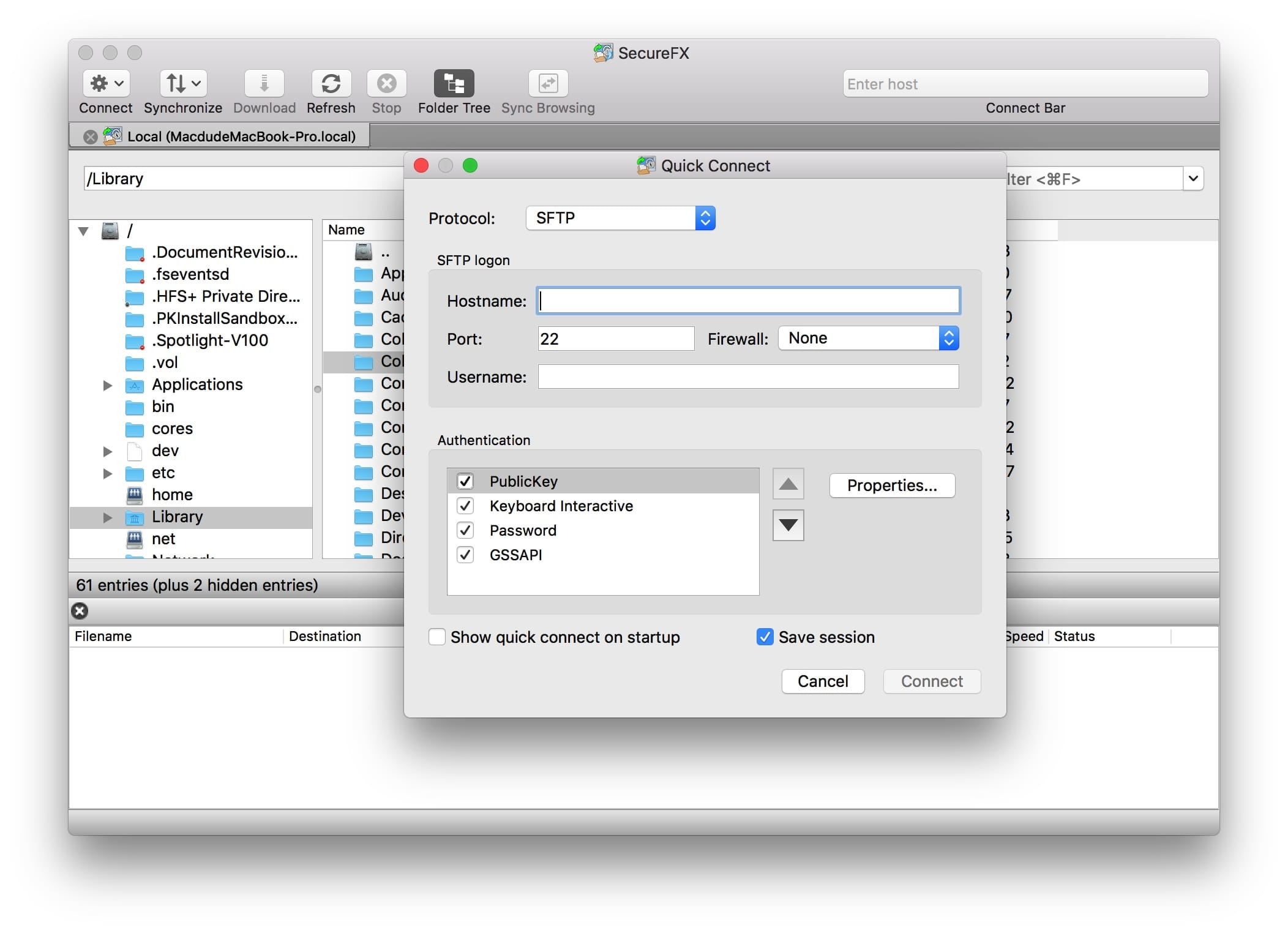Image resolution: width=1288 pixels, height=933 pixels.
Task: Click the Sync Browsing icon
Action: [x=548, y=83]
